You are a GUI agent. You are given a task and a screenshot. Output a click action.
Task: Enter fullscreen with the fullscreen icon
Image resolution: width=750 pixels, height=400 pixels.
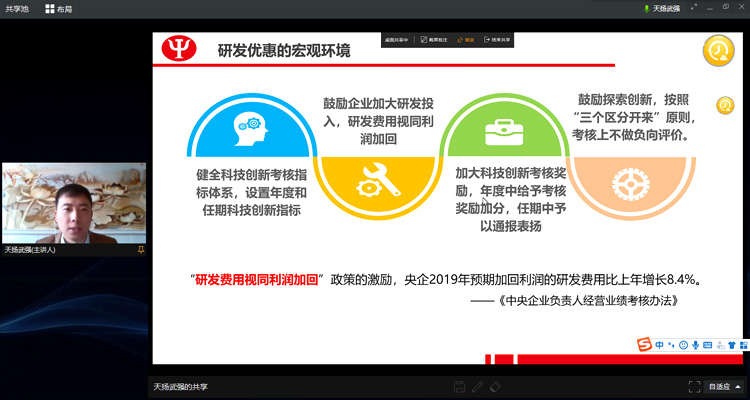(693, 386)
